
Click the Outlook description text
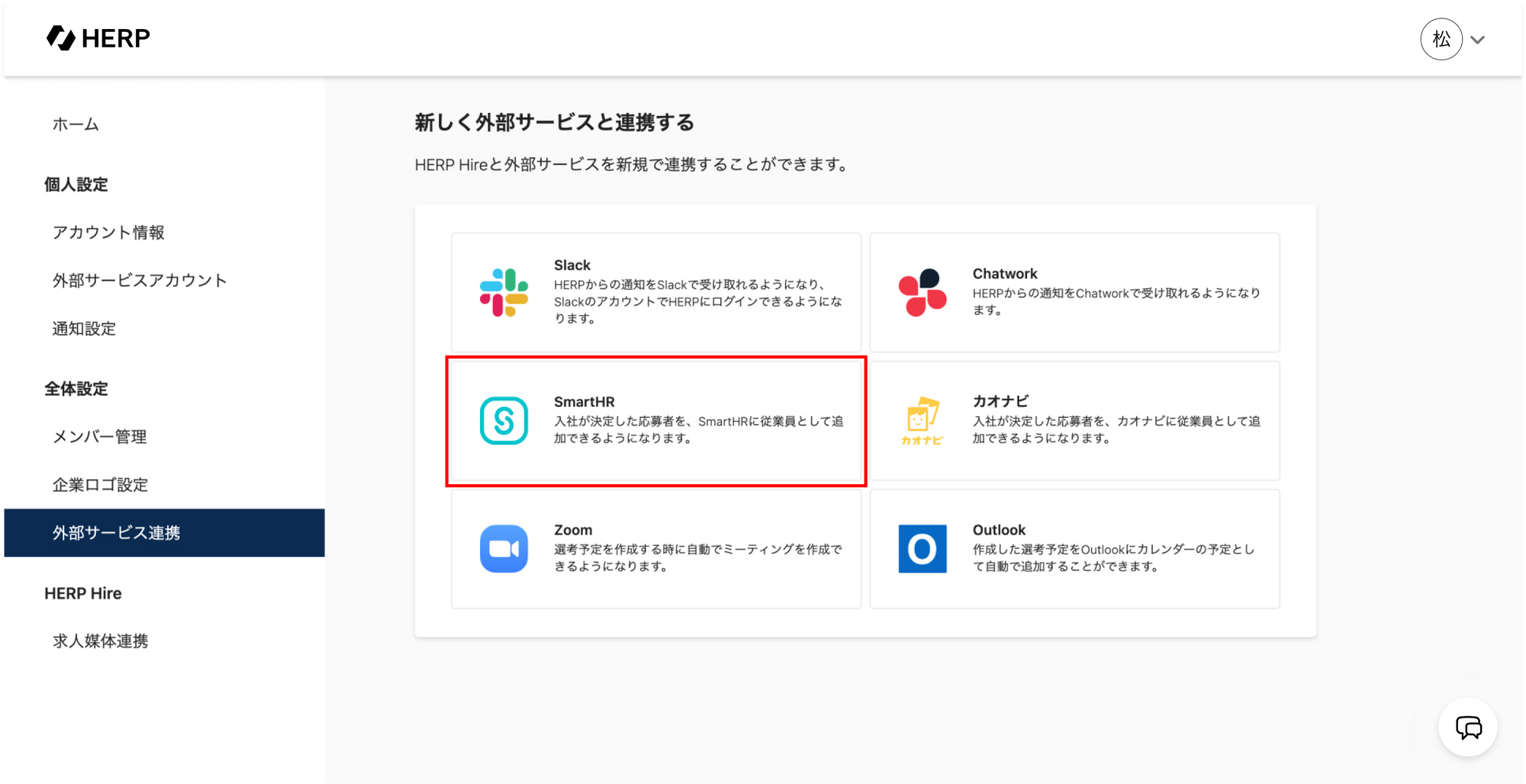(x=1113, y=557)
